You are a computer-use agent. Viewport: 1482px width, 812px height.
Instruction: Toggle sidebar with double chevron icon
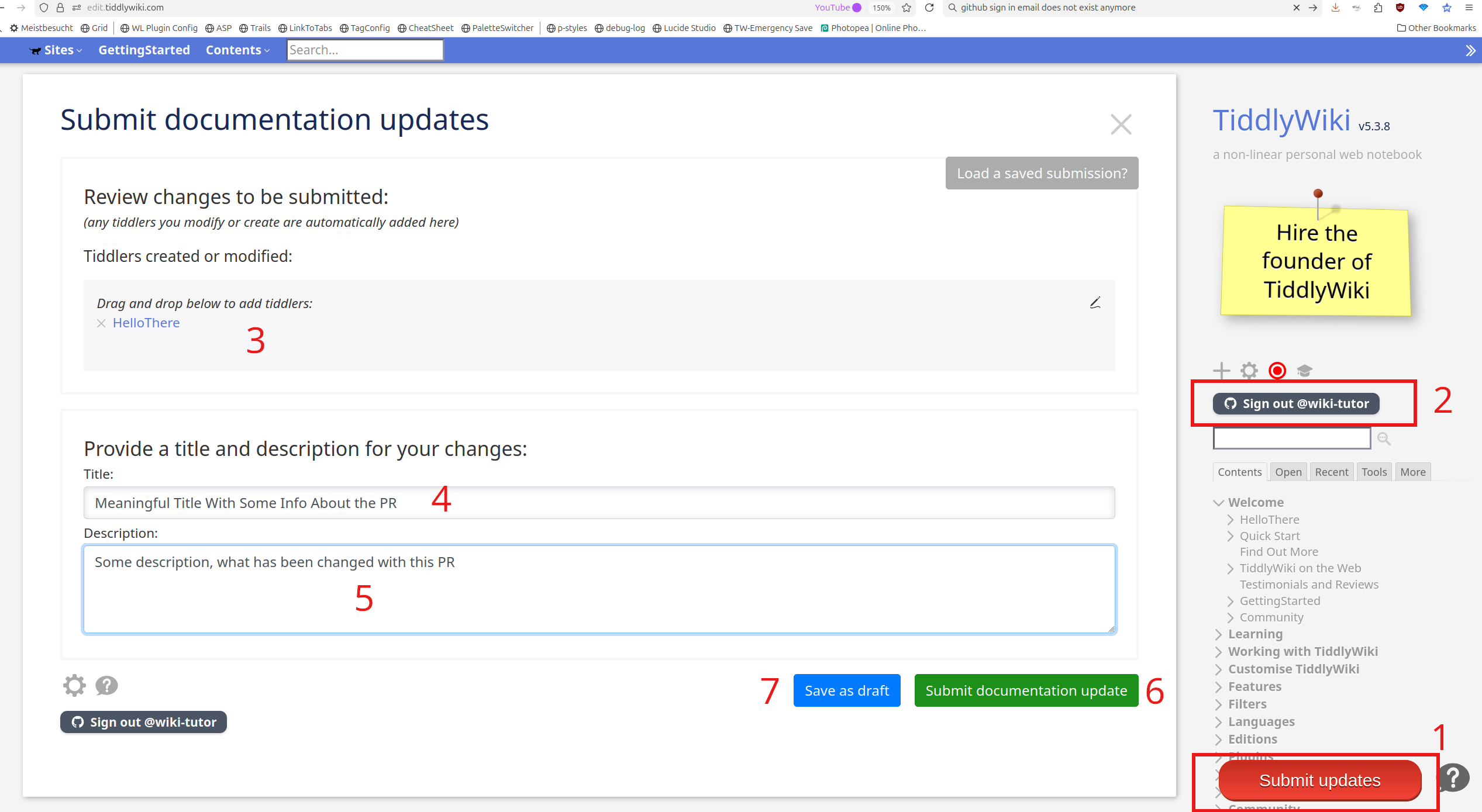point(1470,51)
